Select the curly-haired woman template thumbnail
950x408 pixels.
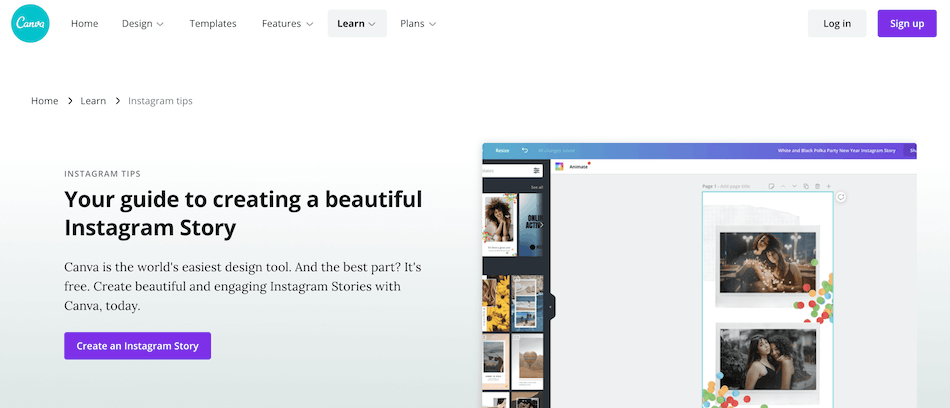[500, 225]
